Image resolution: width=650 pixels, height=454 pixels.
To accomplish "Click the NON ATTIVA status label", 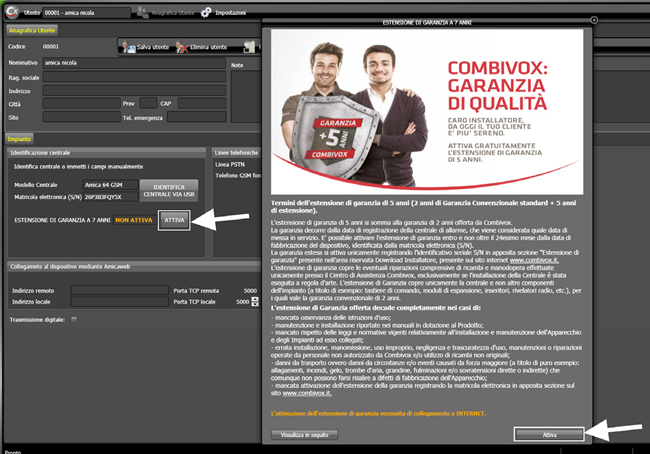I will click(x=133, y=220).
